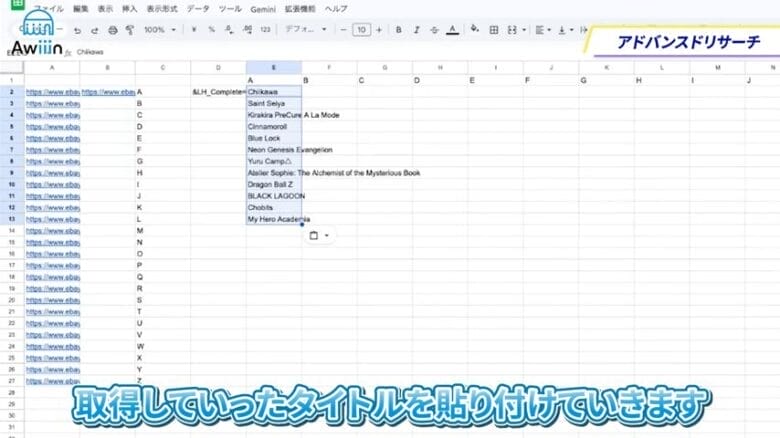780x438 pixels.
Task: Expand the paste options dropdown arrow
Action: click(327, 235)
